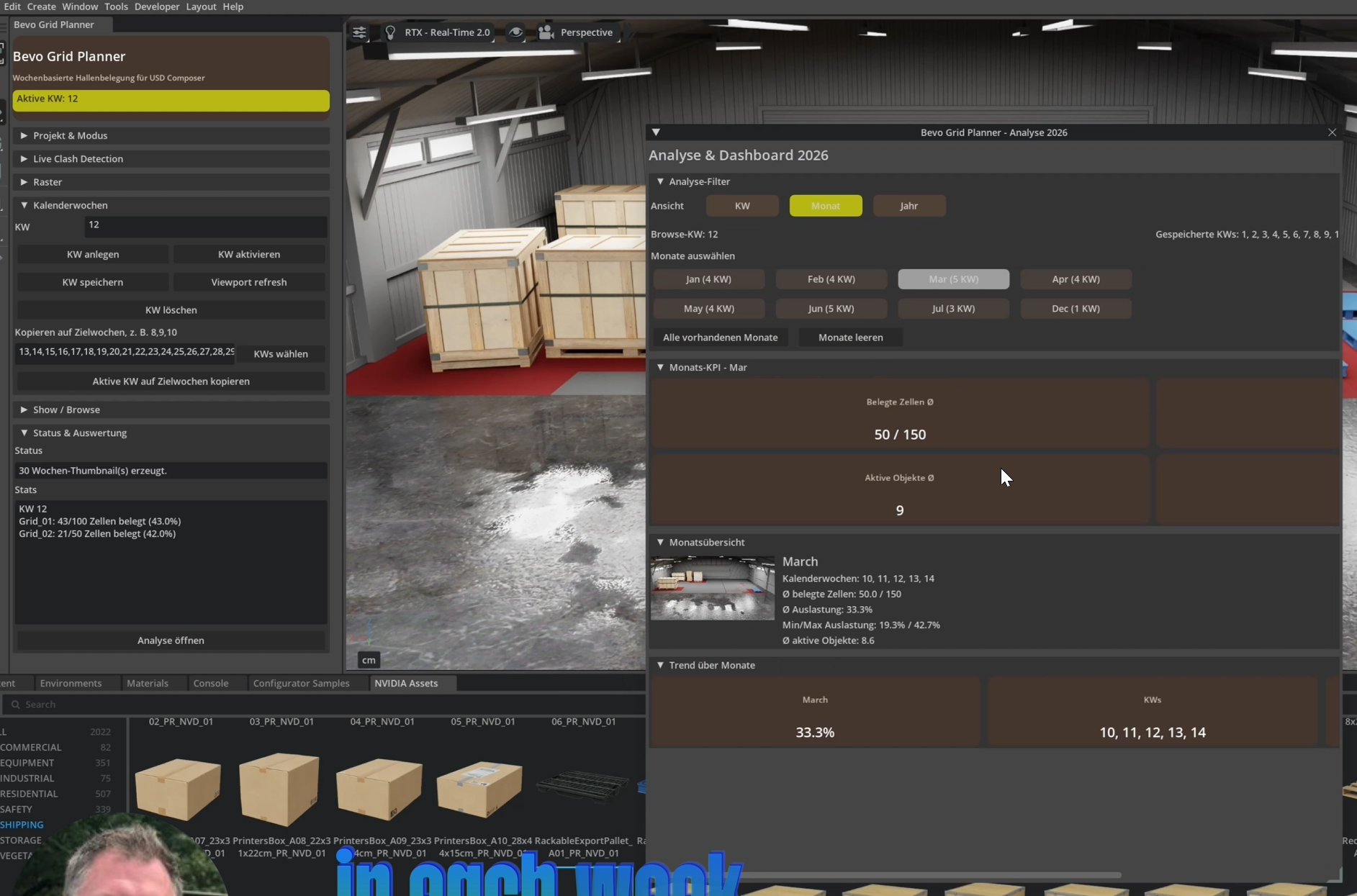This screenshot has height=896, width=1357.
Task: Toggle month Jun (5 KW)
Action: 831,309
